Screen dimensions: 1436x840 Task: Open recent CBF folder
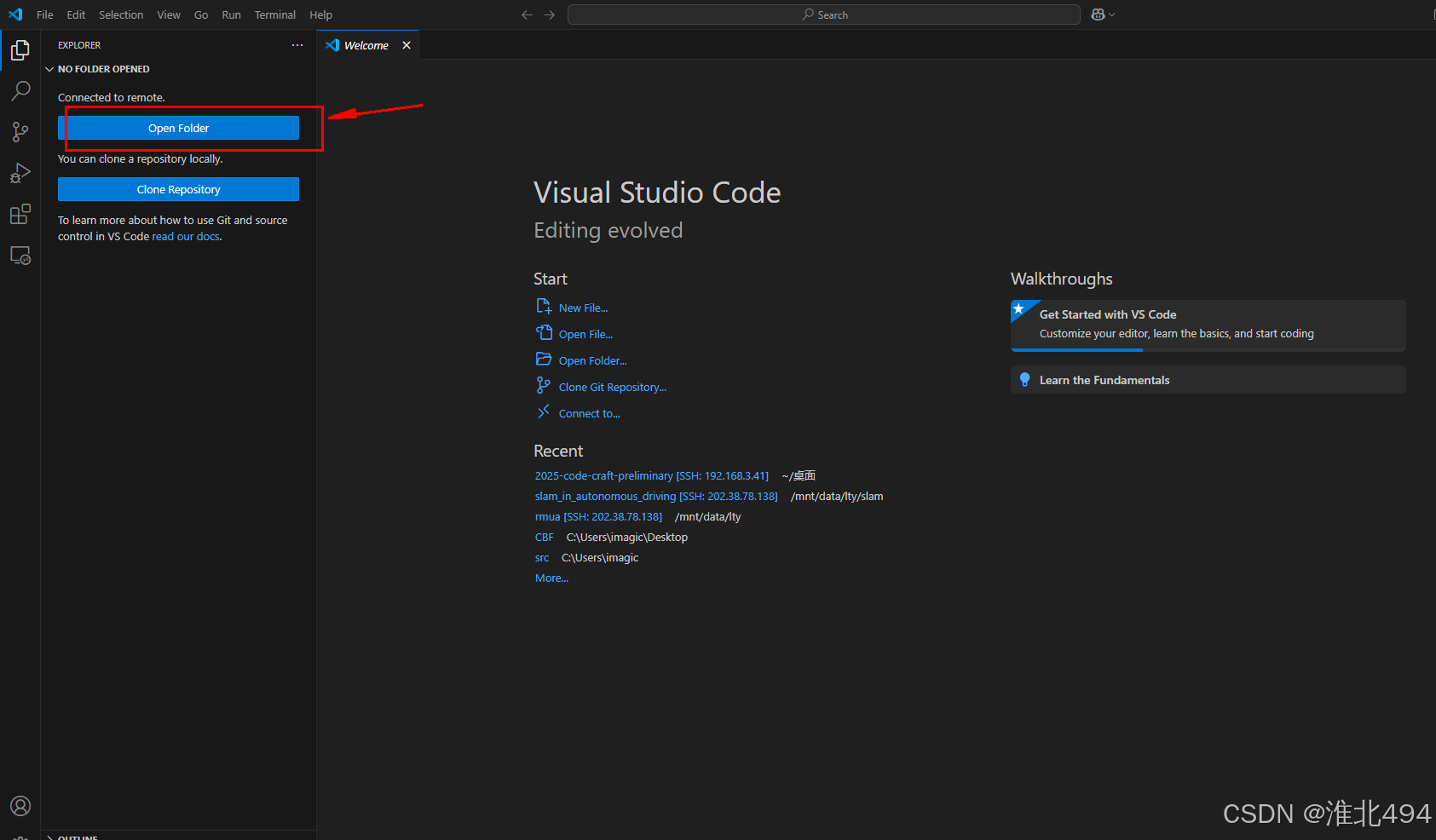544,537
